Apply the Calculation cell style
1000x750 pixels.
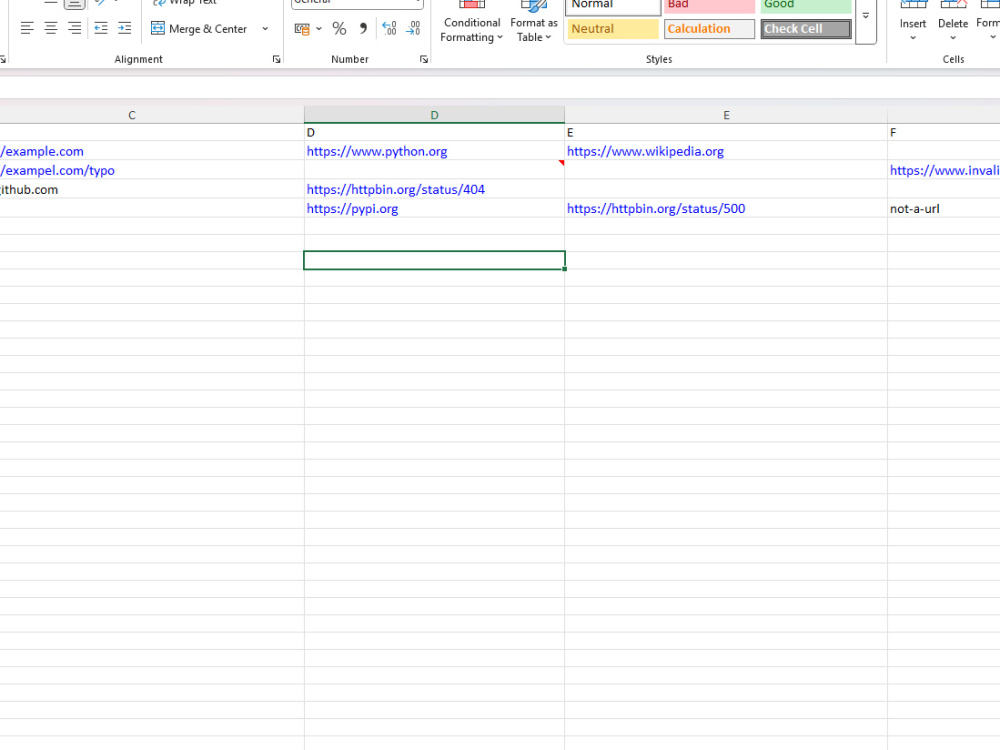(709, 29)
